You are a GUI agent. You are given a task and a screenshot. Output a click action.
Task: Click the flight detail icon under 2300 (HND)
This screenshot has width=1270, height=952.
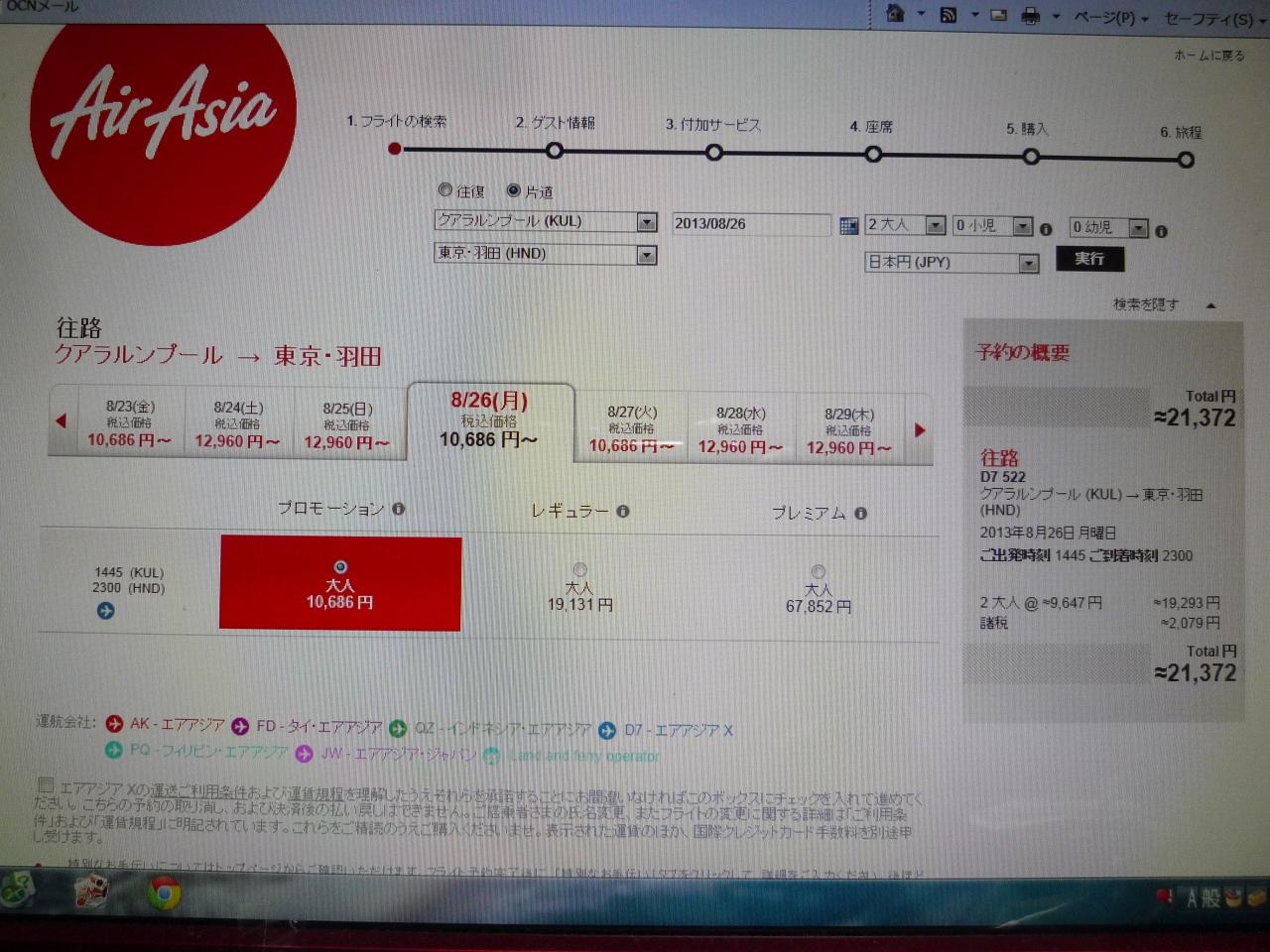point(105,611)
